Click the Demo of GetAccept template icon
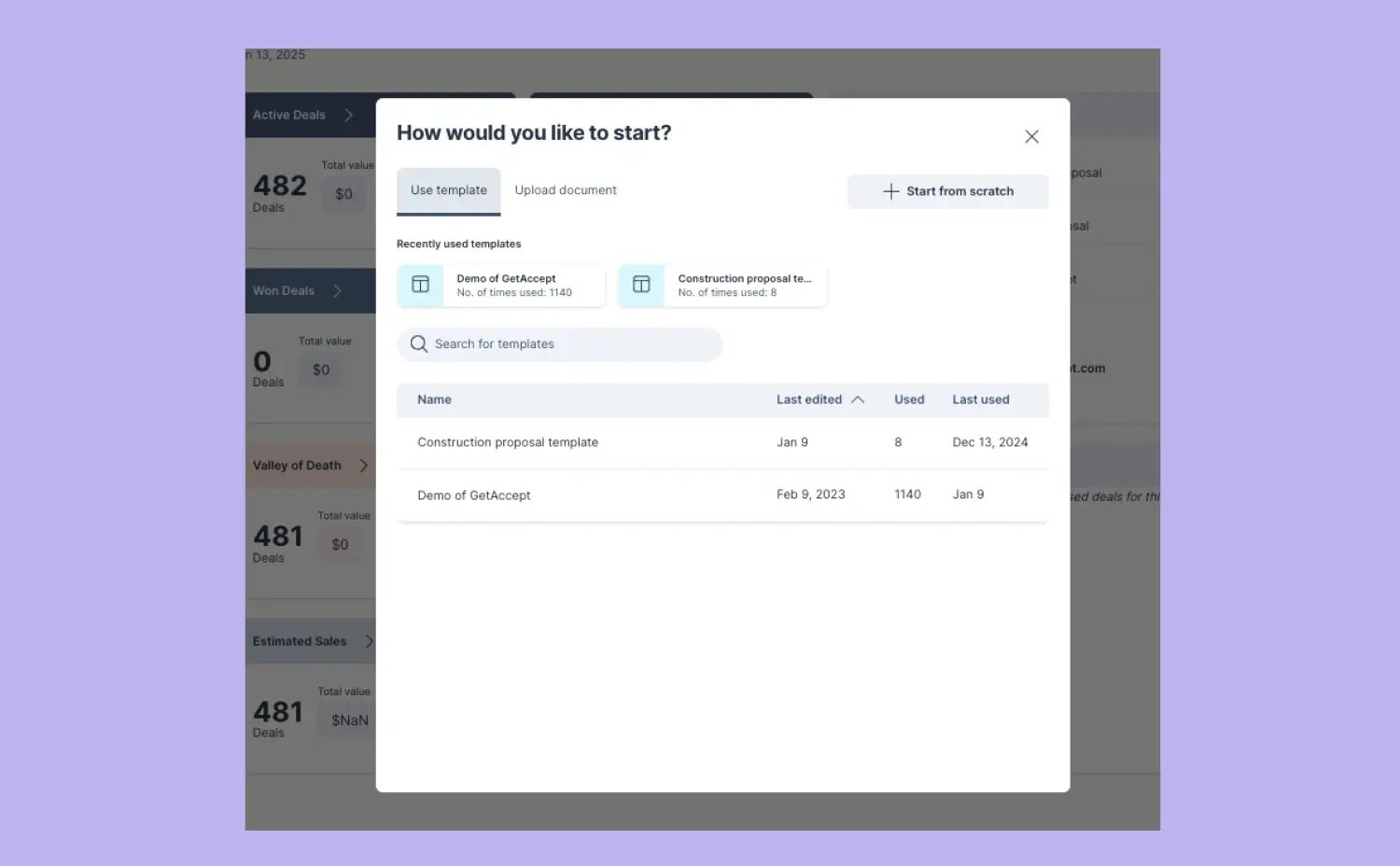 (x=419, y=285)
